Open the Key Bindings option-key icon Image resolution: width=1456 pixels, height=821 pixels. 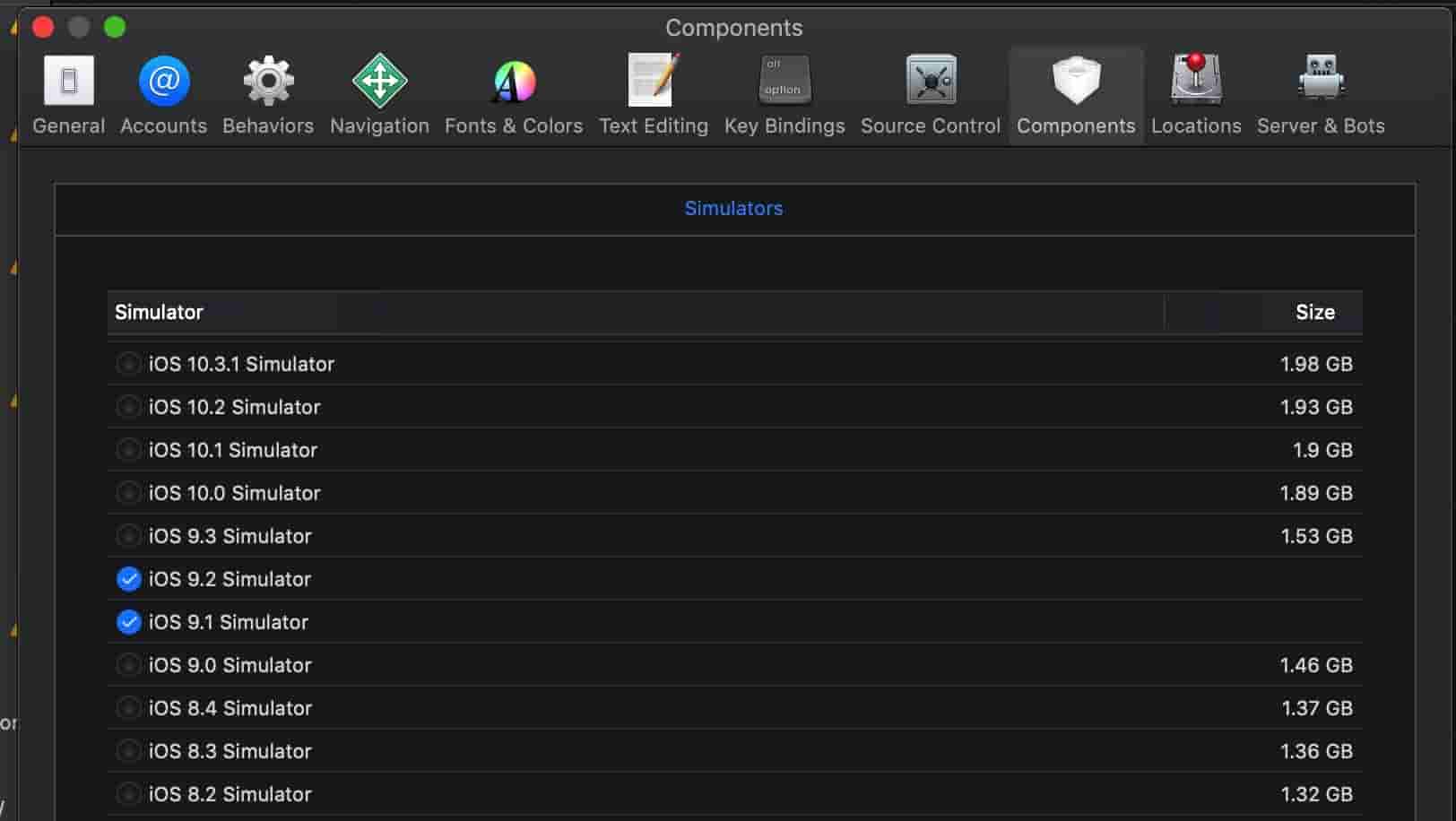pyautogui.click(x=784, y=81)
